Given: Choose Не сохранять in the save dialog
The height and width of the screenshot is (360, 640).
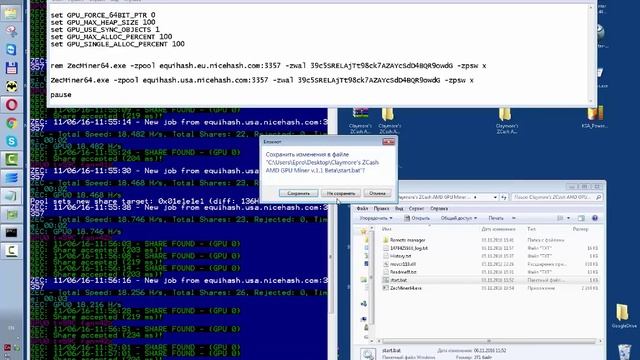Looking at the screenshot, I should 341,193.
